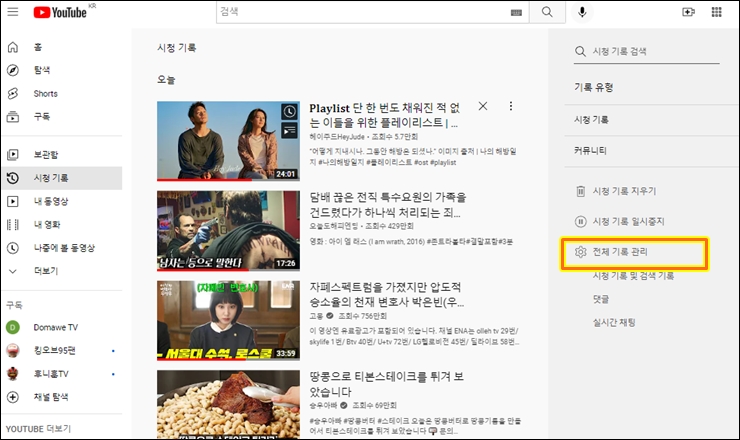Open 오늘도해피엔딩 channel name
This screenshot has height=440, width=740.
coord(334,226)
